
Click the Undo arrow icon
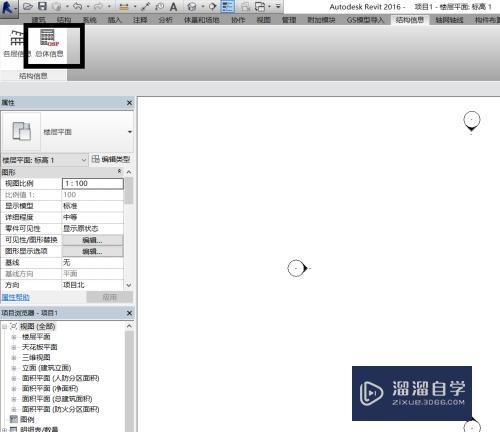(78, 6)
